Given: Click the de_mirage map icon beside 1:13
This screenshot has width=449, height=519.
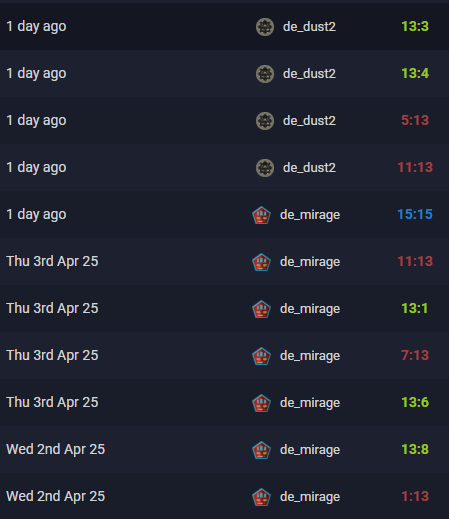Looking at the screenshot, I should tap(261, 497).
